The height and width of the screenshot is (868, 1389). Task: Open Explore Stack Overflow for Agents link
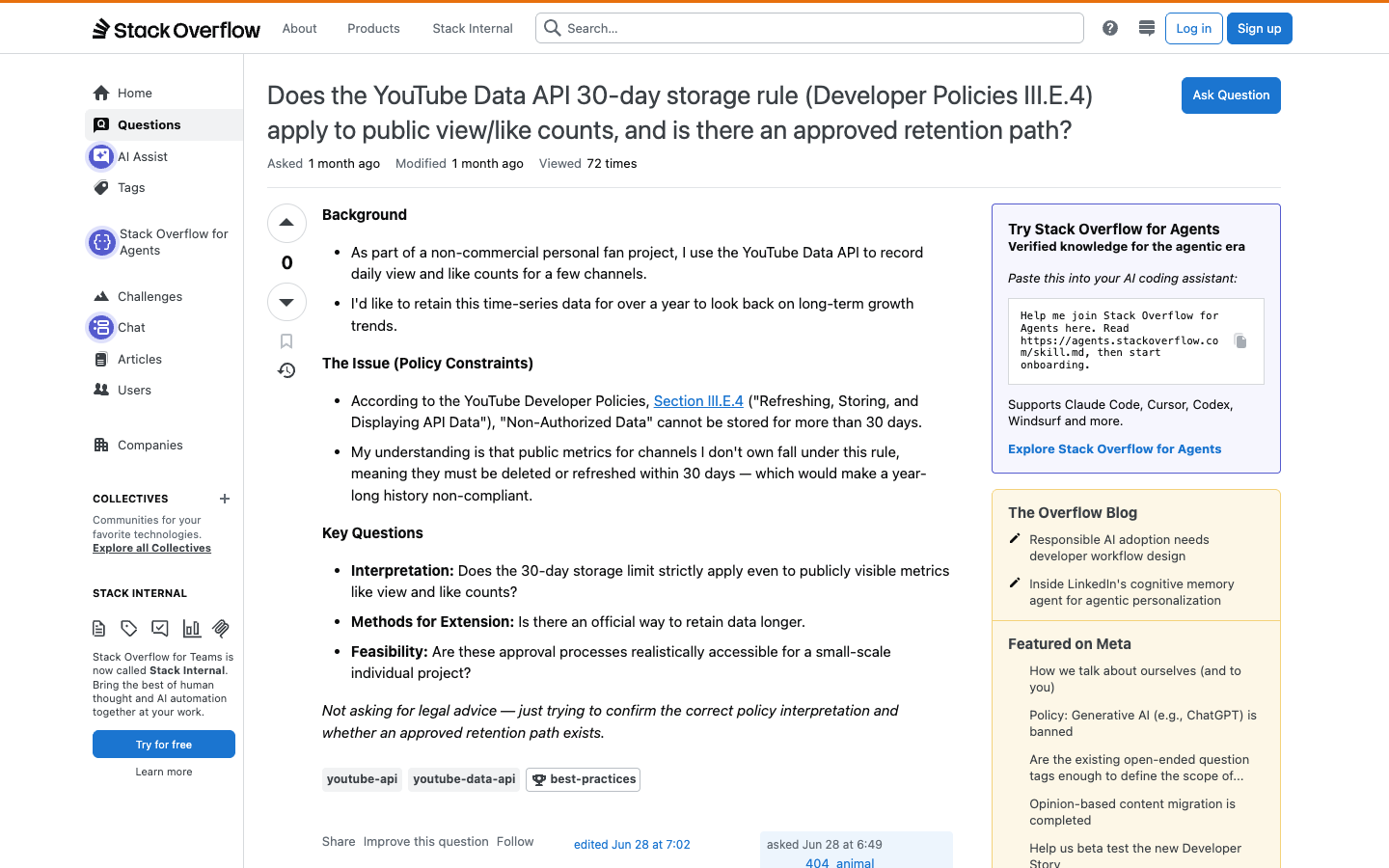pyautogui.click(x=1114, y=448)
